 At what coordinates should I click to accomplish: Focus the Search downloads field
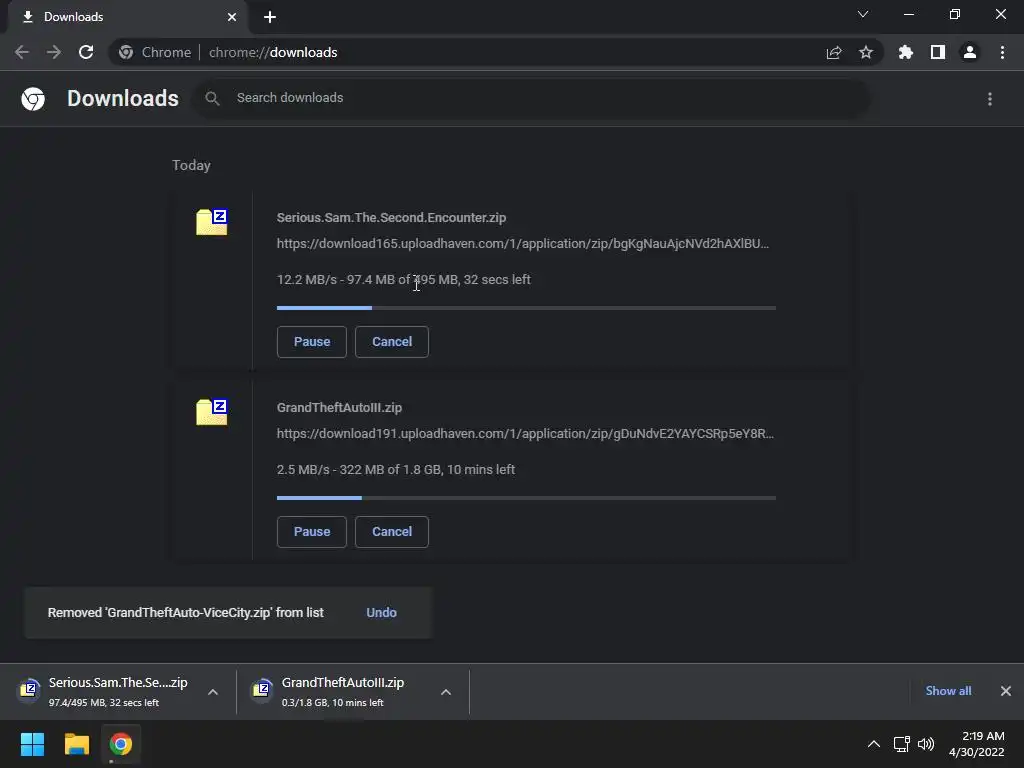pos(532,98)
